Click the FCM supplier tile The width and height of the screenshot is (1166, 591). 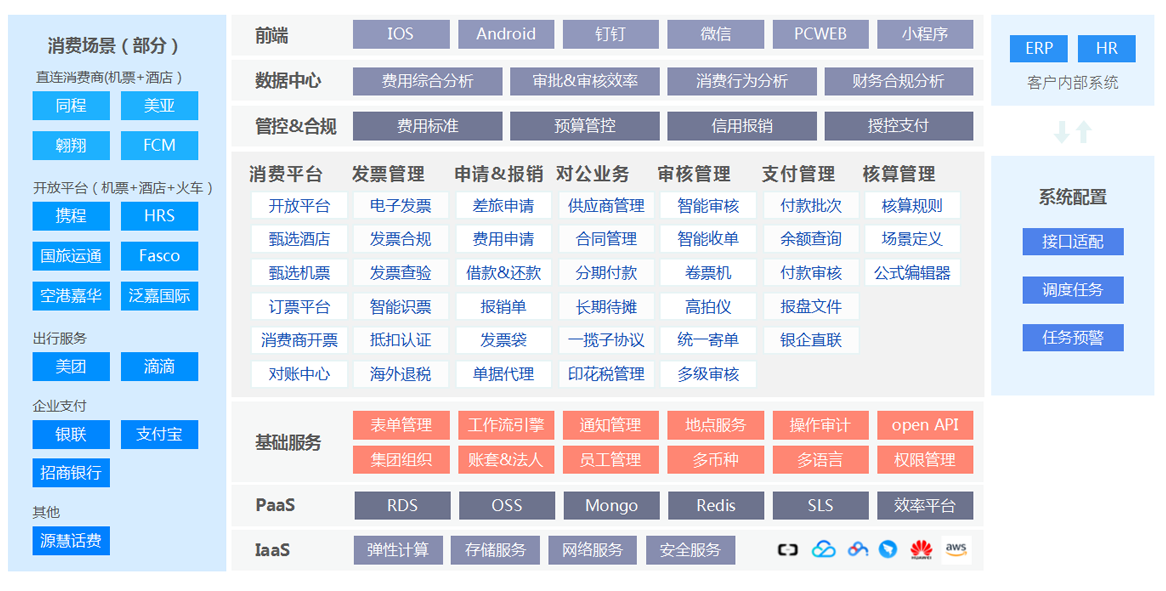pos(159,145)
